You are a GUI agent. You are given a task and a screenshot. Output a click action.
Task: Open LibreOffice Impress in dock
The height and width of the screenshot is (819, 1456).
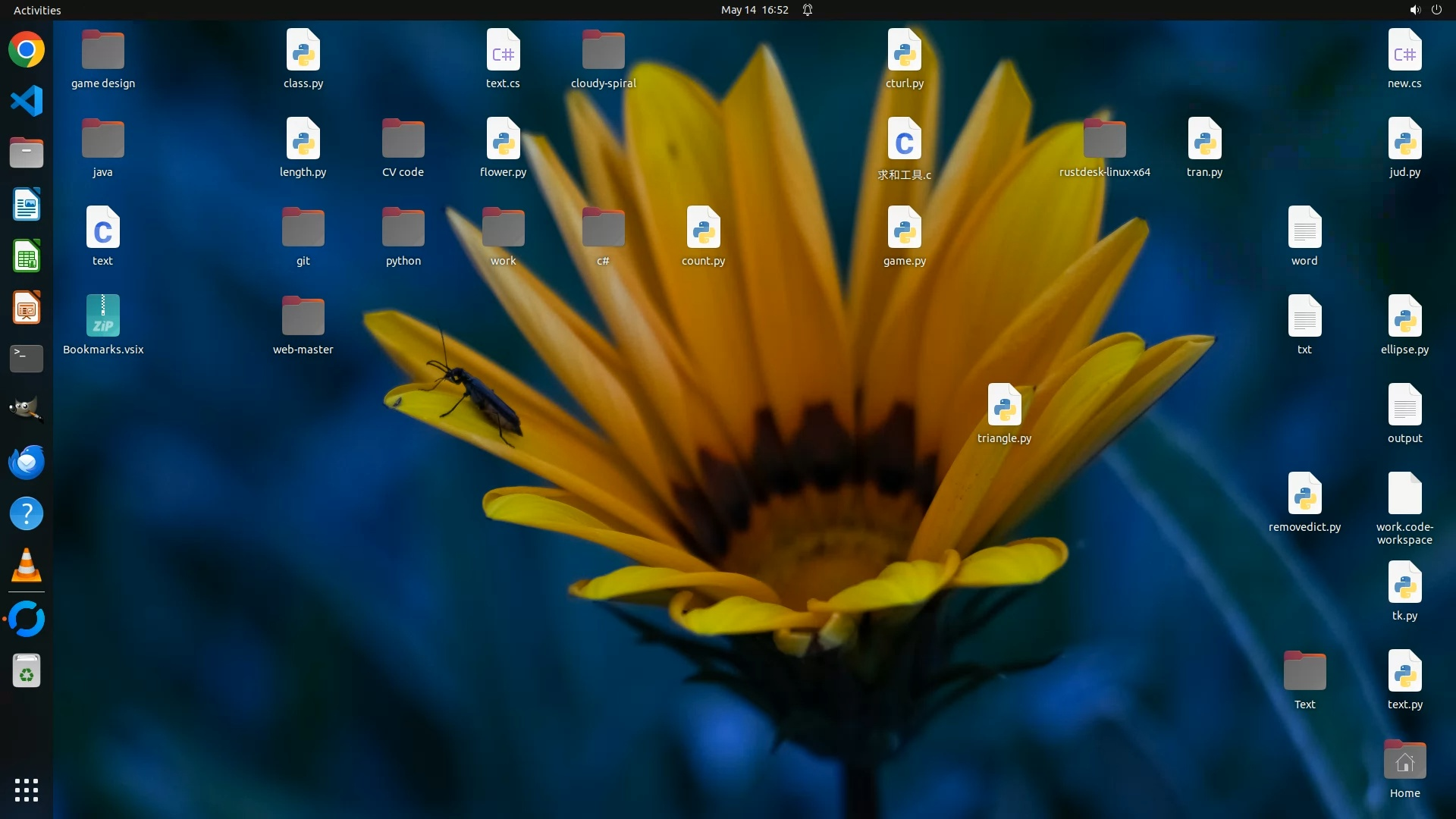point(27,308)
